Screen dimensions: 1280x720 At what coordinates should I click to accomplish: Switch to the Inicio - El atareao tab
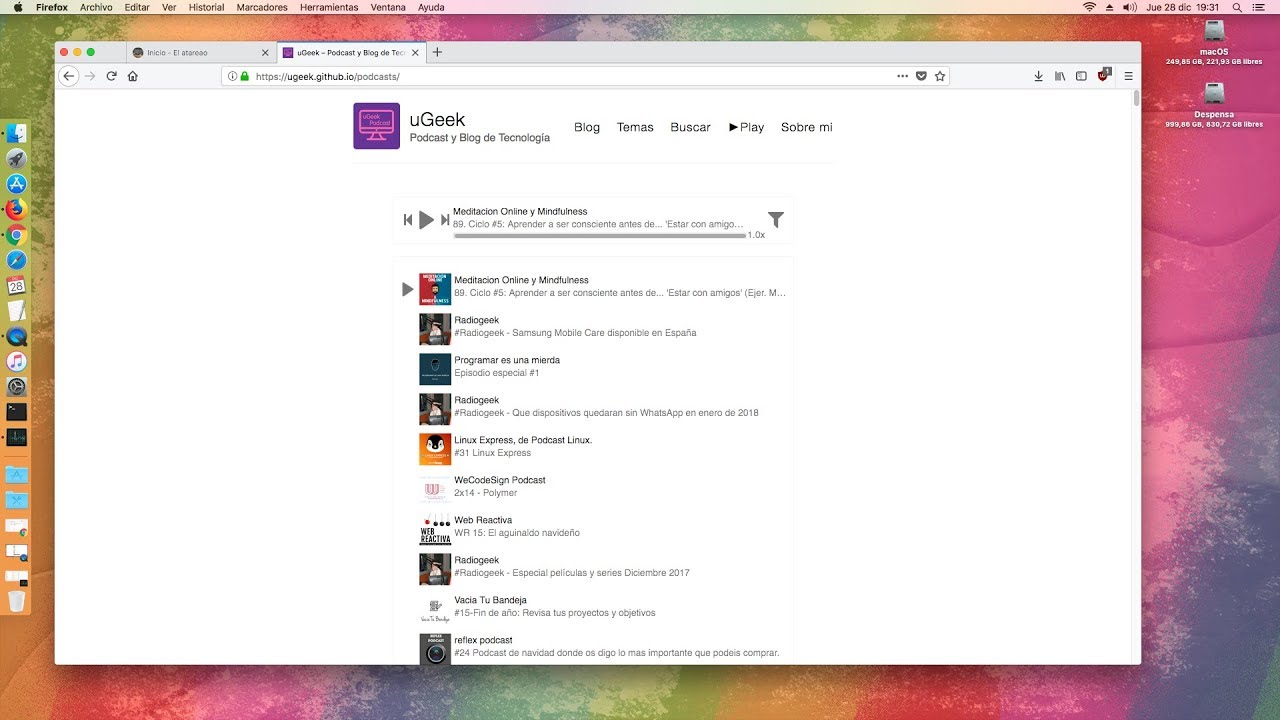tap(195, 52)
